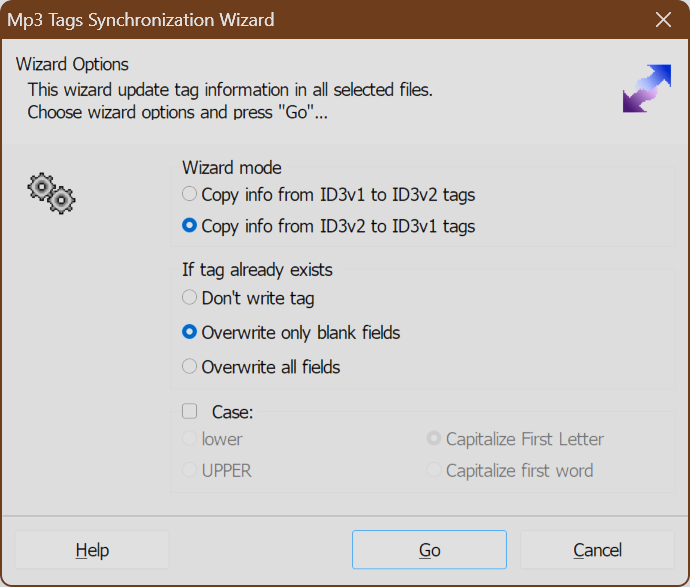The height and width of the screenshot is (587, 690).
Task: Close the Synchronization Wizard window
Action: pos(663,20)
